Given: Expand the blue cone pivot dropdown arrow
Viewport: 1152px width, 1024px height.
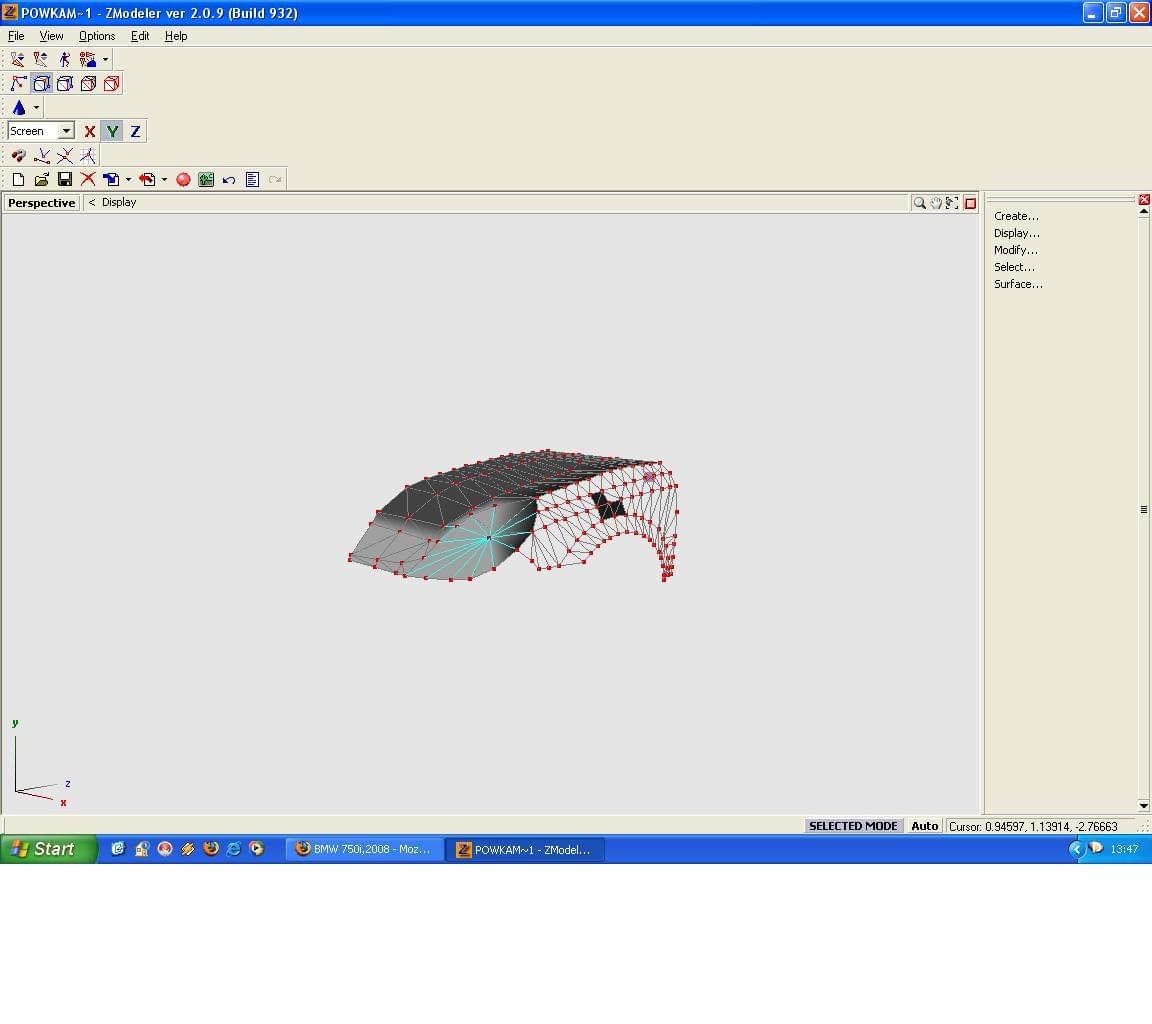Looking at the screenshot, I should (37, 108).
